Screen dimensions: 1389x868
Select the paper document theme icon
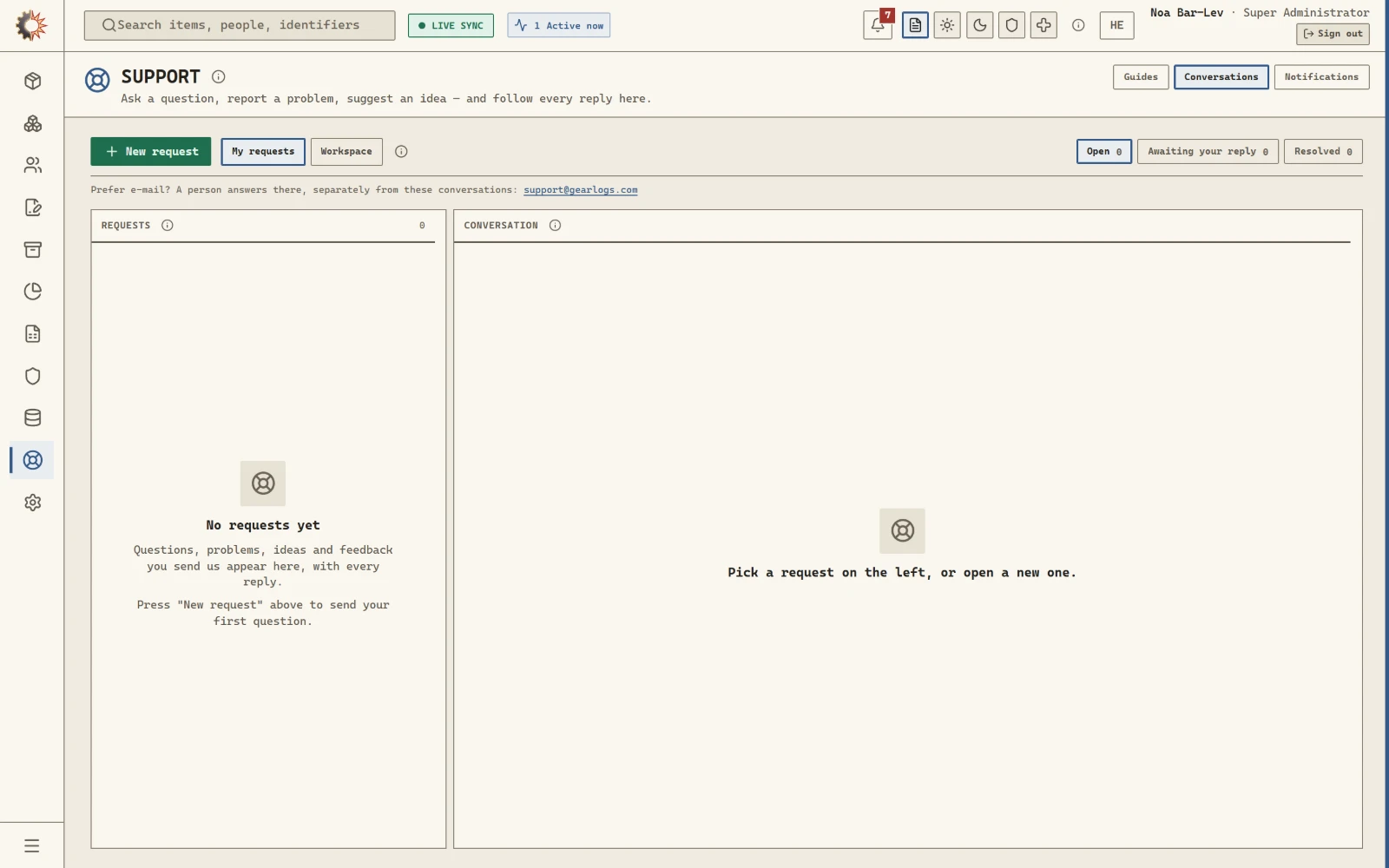point(915,25)
